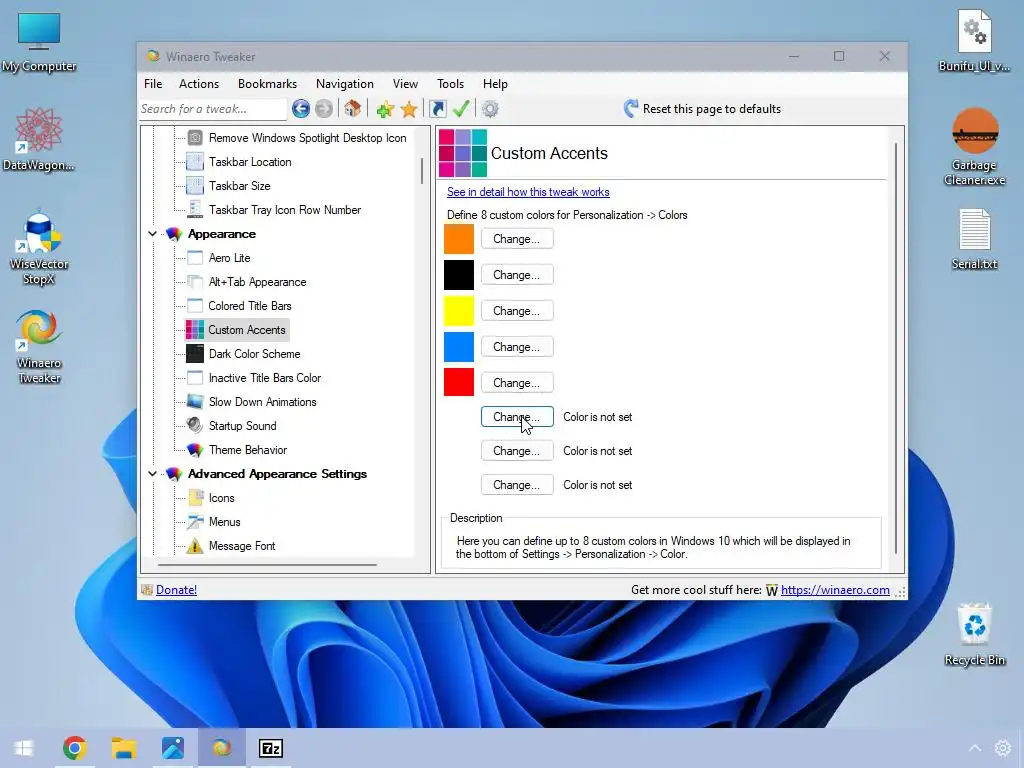The height and width of the screenshot is (768, 1024).
Task: Open the View menu
Action: 405,84
